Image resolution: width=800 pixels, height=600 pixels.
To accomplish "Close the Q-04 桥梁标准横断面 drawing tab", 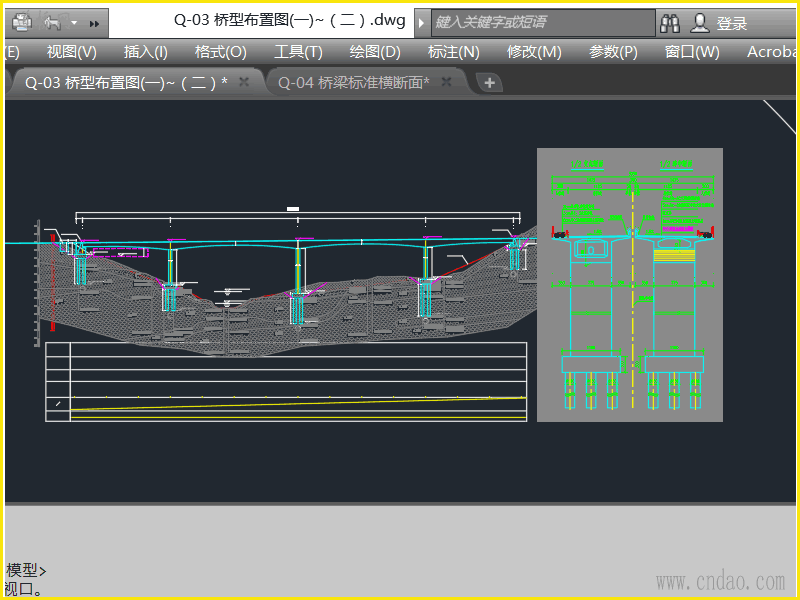I will pyautogui.click(x=447, y=82).
